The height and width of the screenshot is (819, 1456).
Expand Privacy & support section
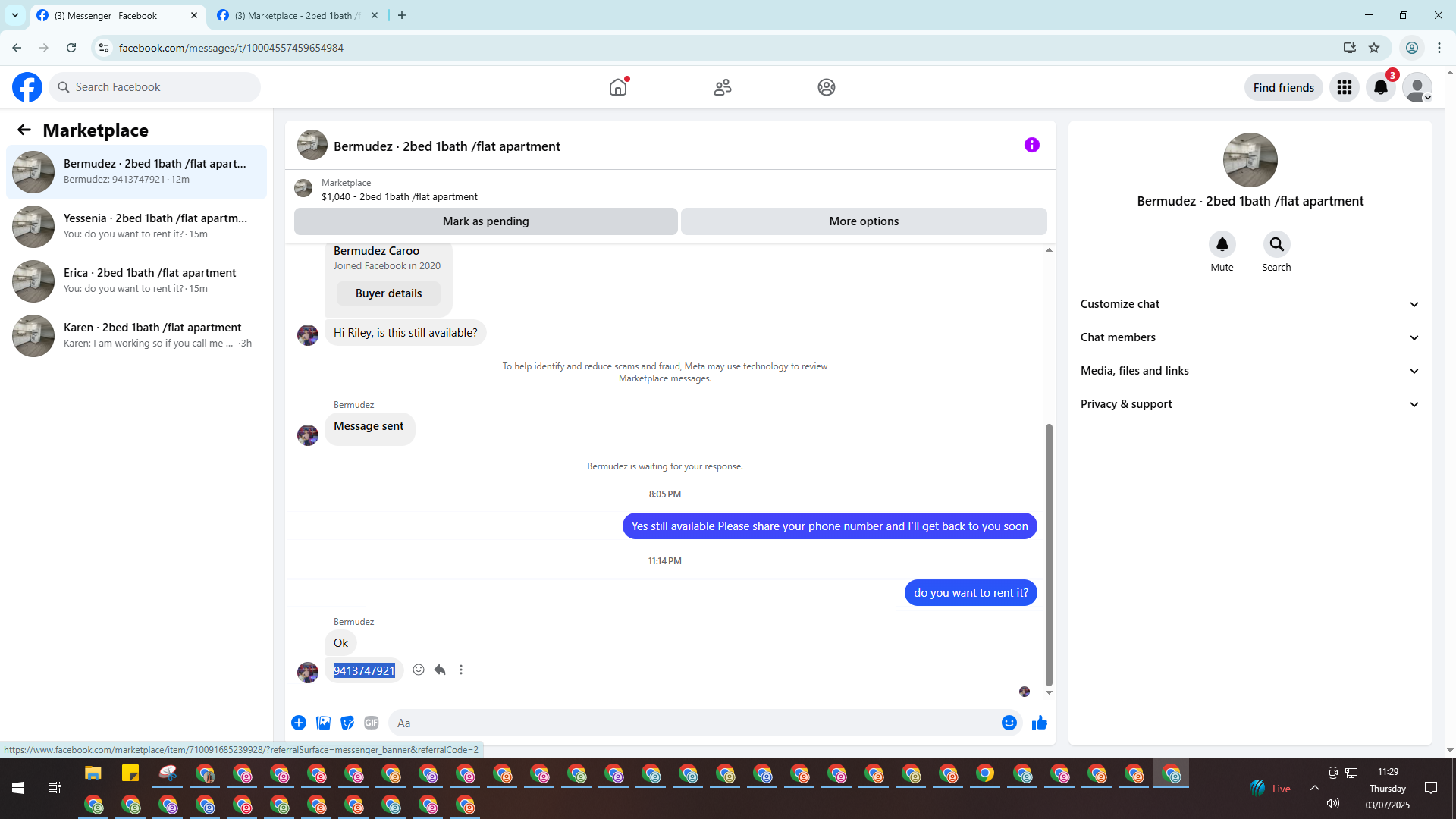point(1250,404)
